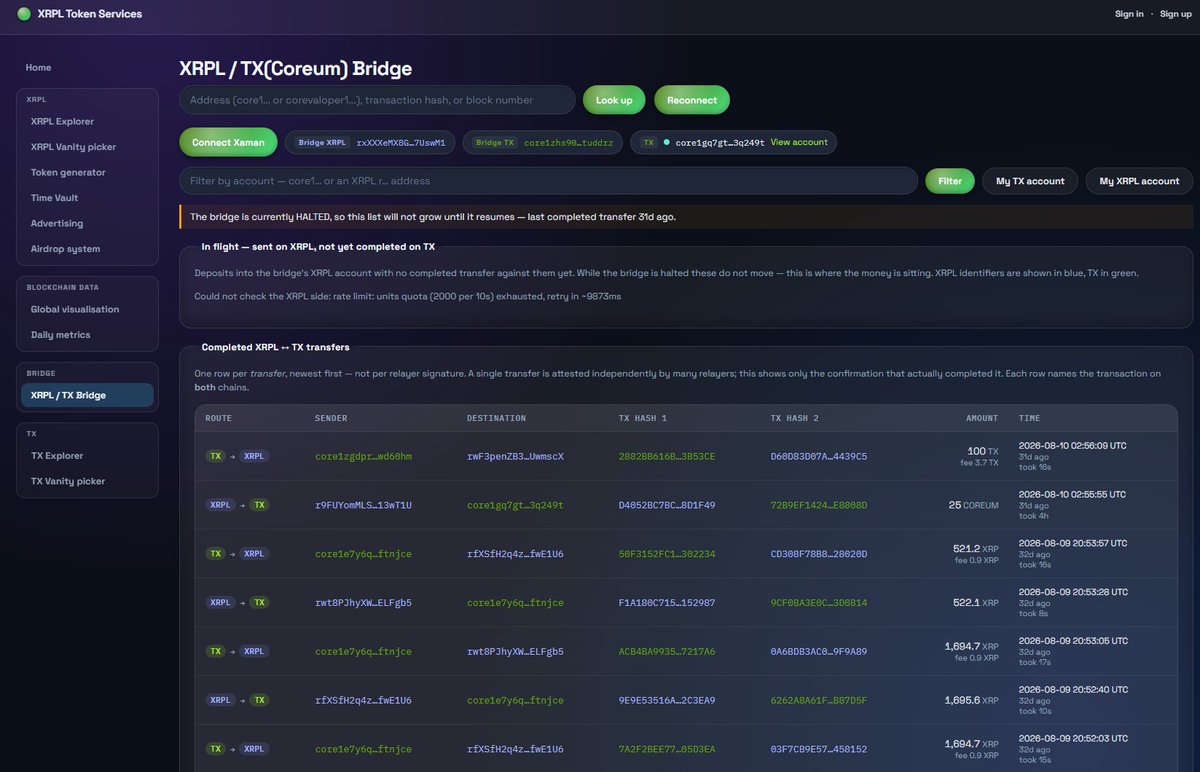Viewport: 1200px width, 772px height.
Task: Open TX hash D4052BC7BC…8D1F49
Action: click(x=667, y=506)
